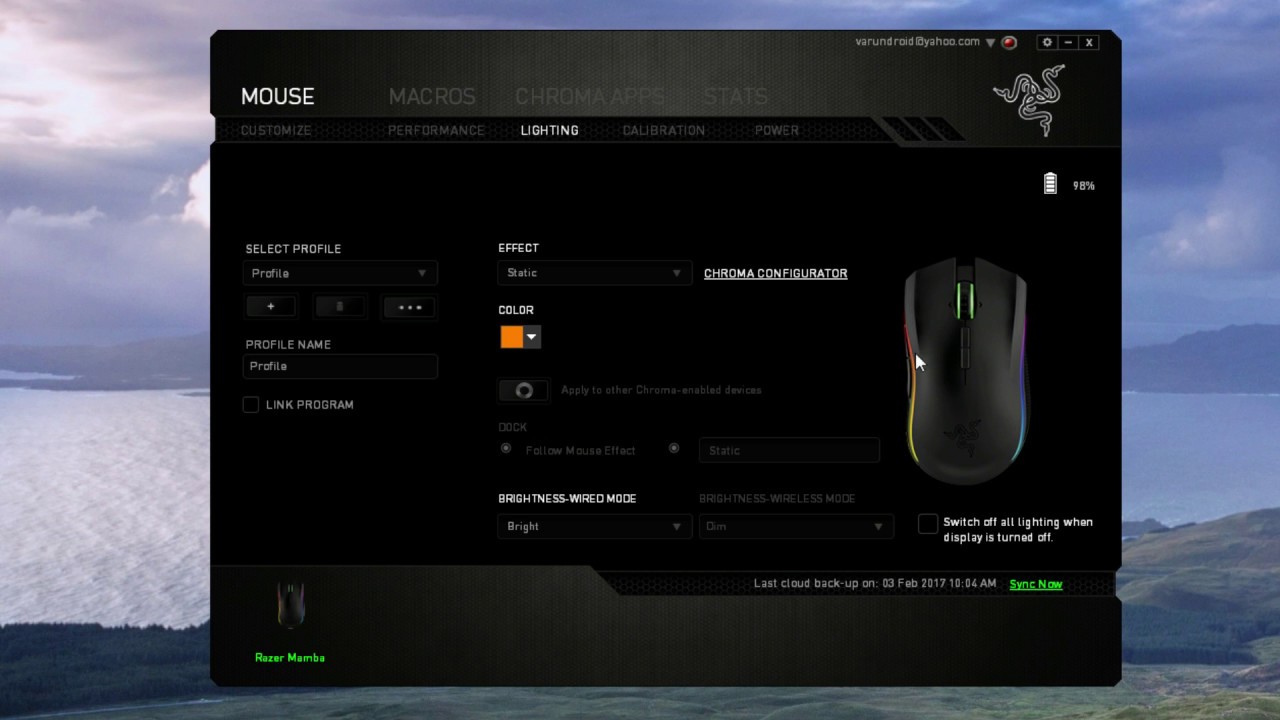Select the dock custom effect radio button

(674, 449)
